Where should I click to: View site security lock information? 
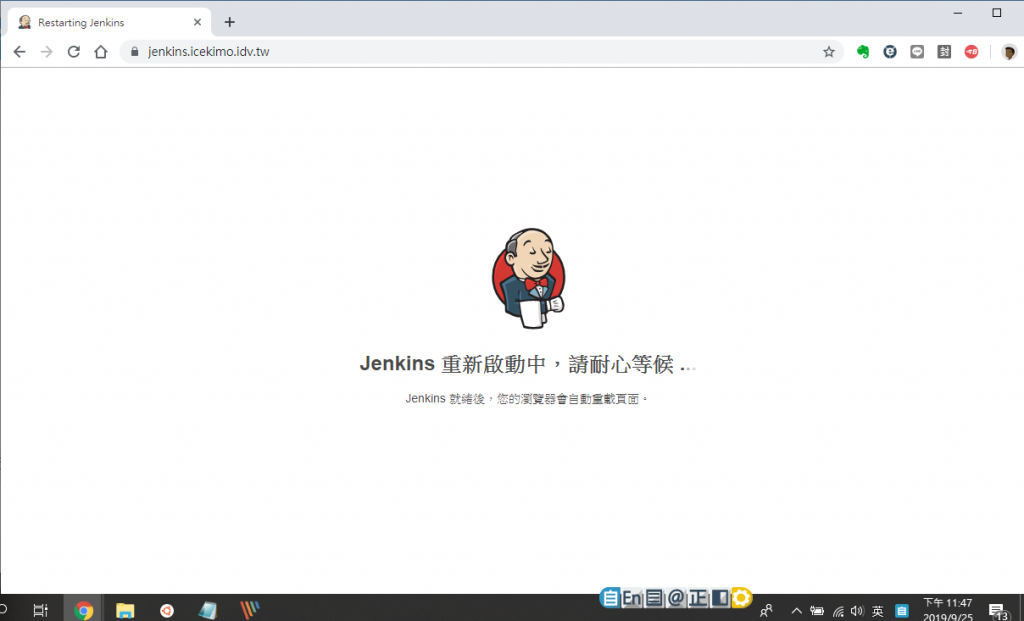click(135, 52)
